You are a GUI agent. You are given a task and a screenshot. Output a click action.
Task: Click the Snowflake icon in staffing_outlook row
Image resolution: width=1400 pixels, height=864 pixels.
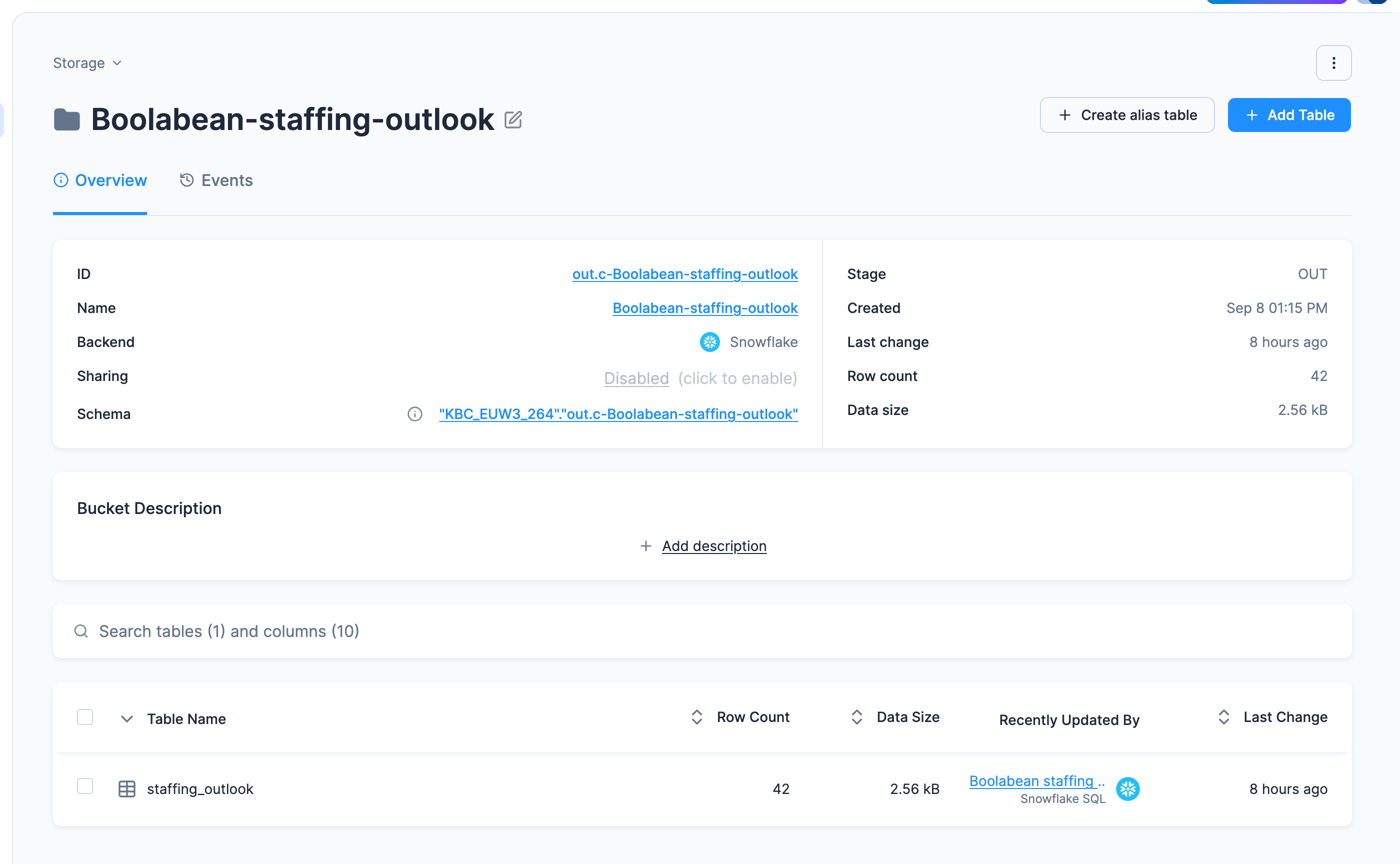(1127, 789)
